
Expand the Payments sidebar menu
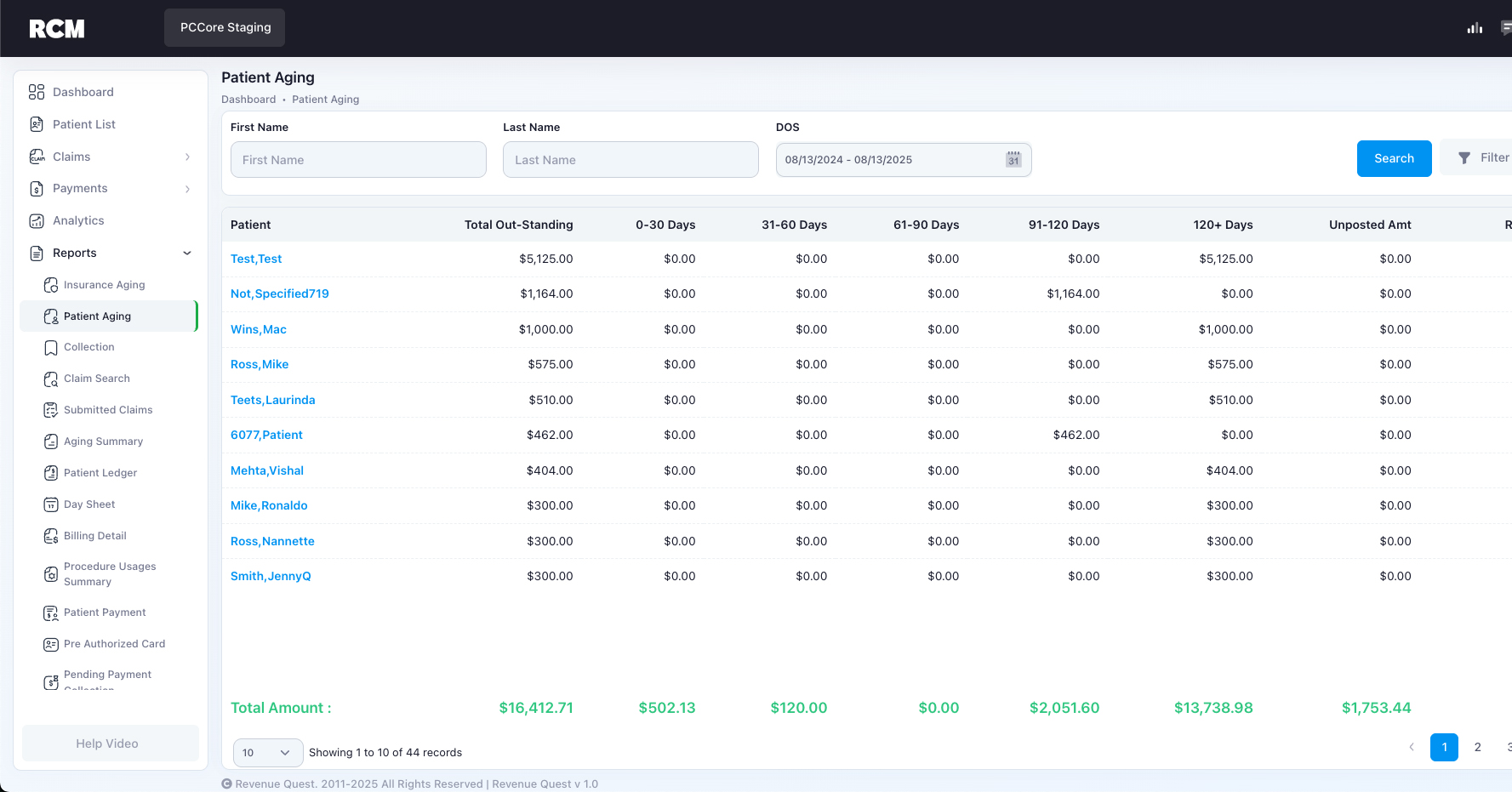coord(186,188)
